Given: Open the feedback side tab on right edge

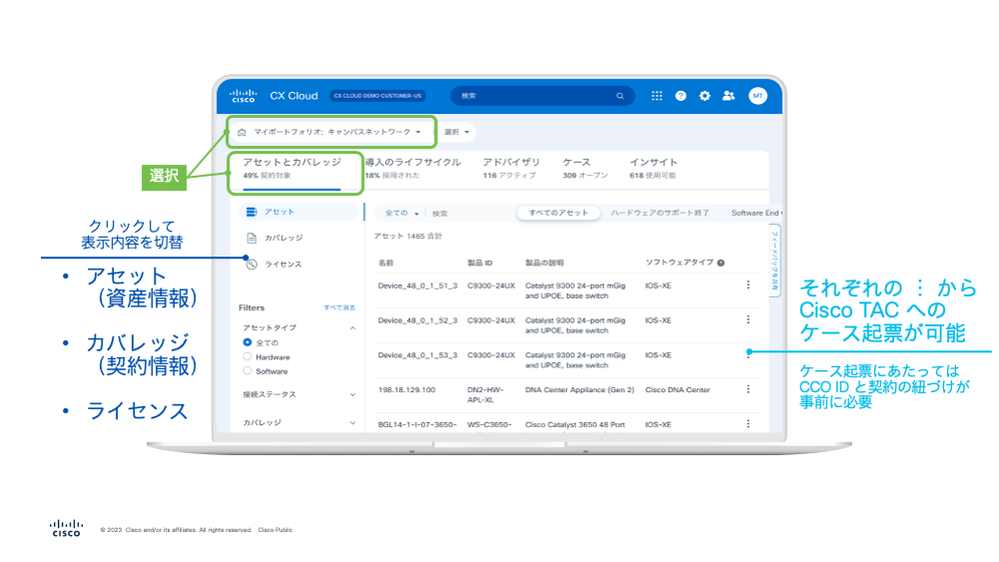Looking at the screenshot, I should click(x=775, y=261).
